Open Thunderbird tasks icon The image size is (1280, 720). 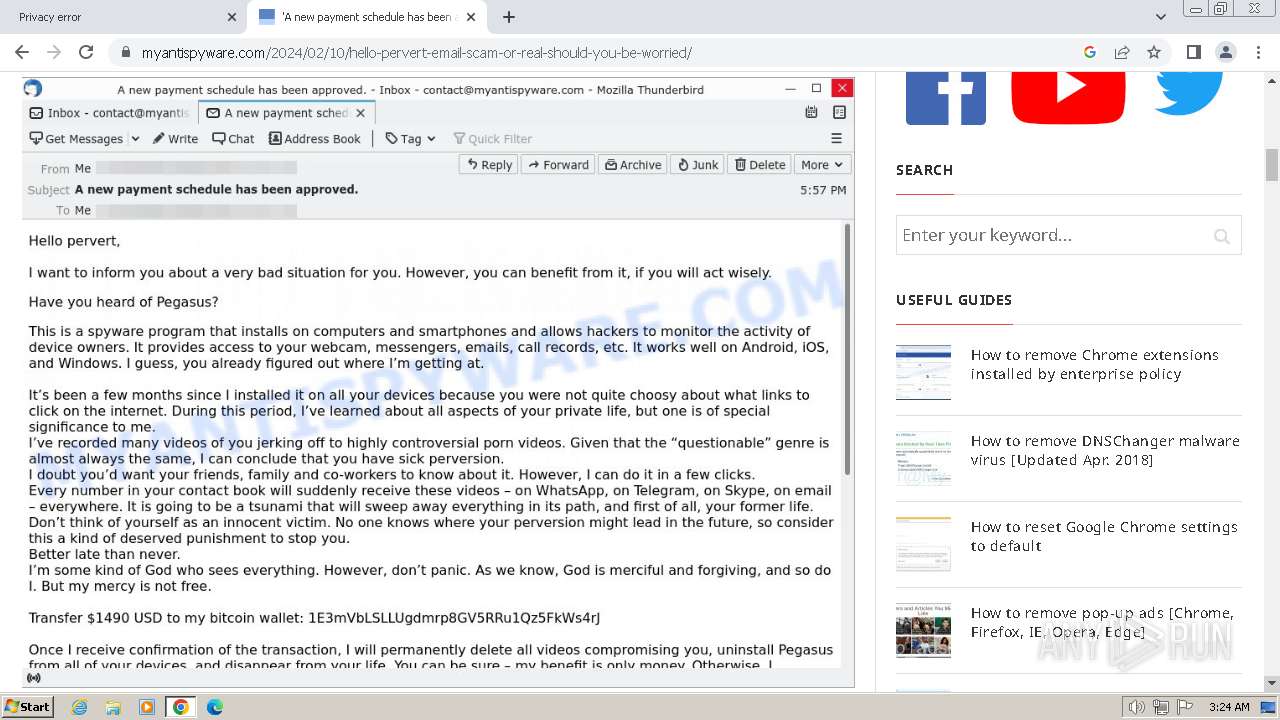pos(839,113)
